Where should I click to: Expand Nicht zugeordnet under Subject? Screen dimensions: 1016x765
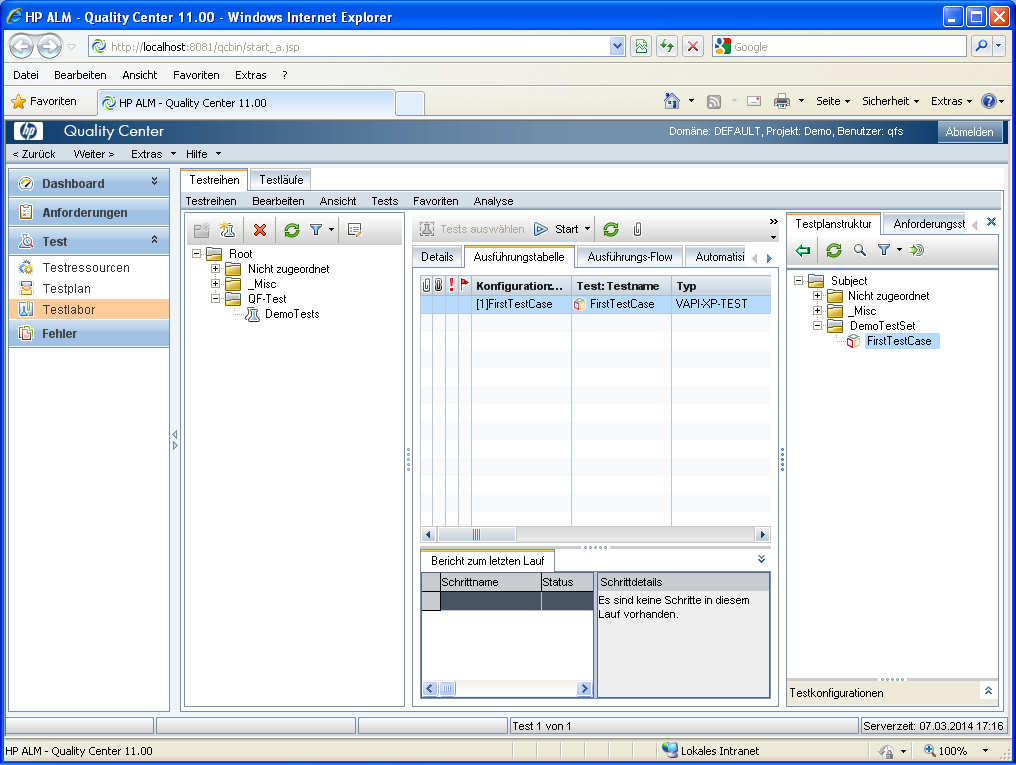[817, 295]
